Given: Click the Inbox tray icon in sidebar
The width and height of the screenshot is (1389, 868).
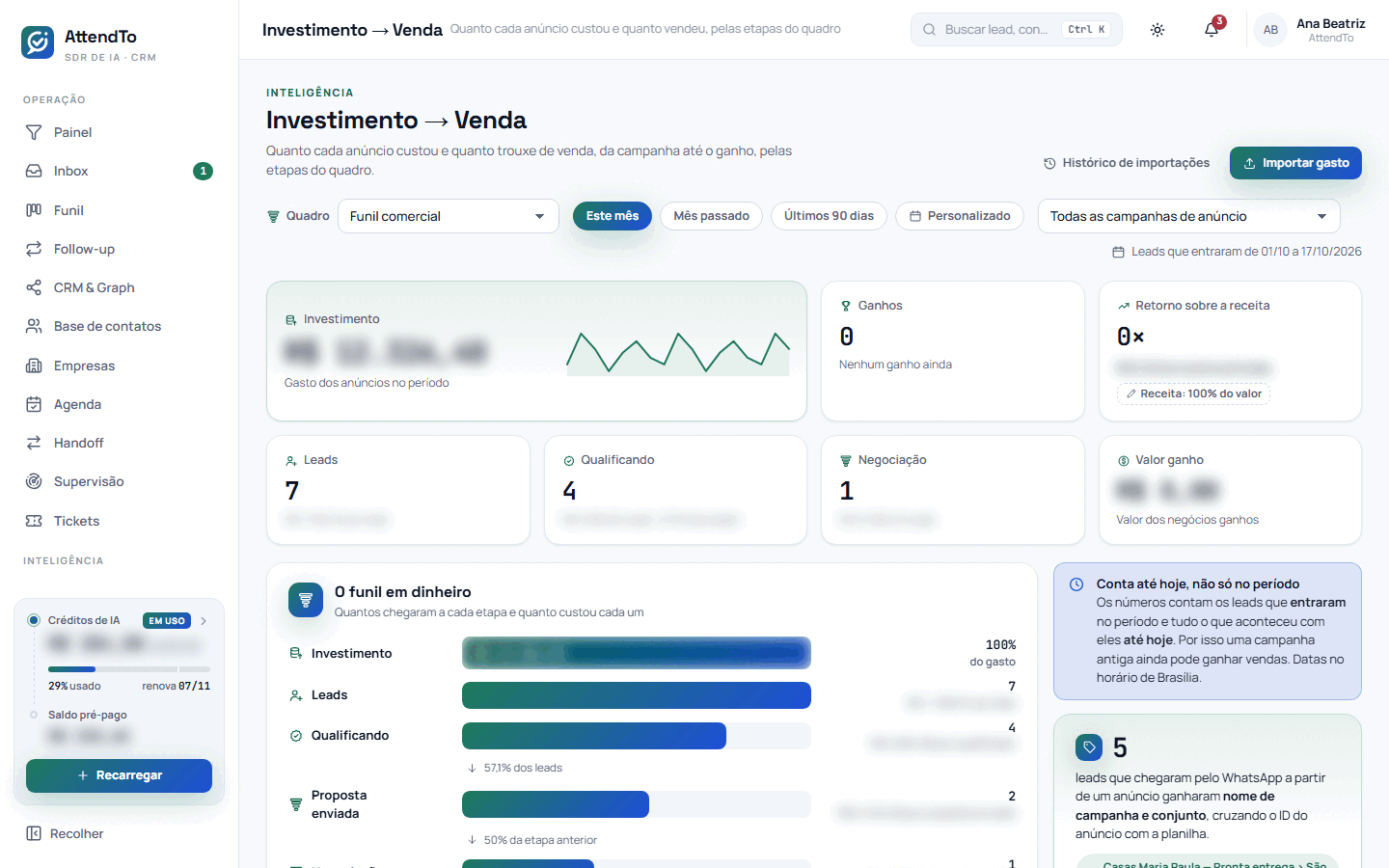Looking at the screenshot, I should click(34, 171).
